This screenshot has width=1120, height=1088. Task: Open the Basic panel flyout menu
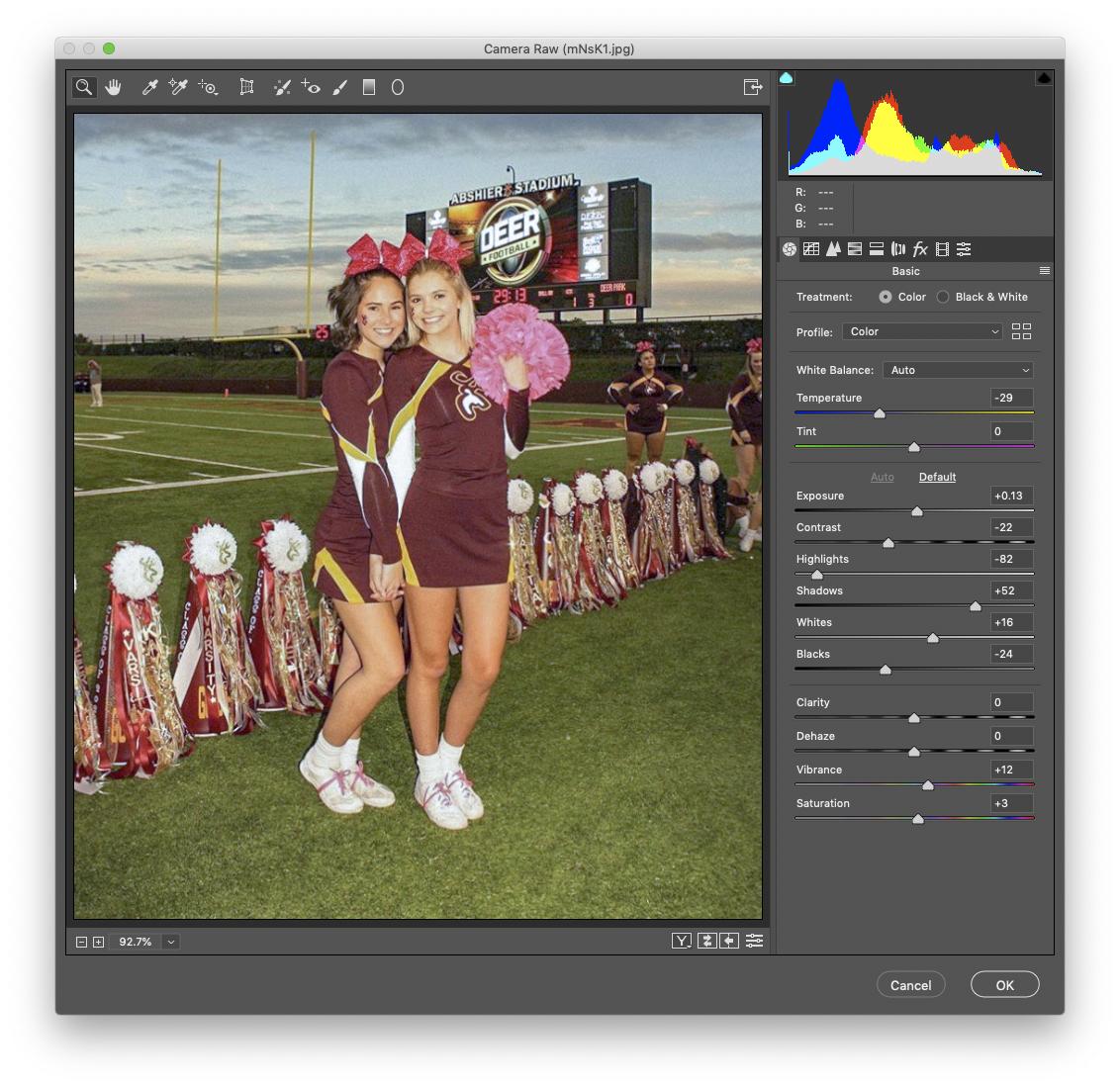[1044, 271]
